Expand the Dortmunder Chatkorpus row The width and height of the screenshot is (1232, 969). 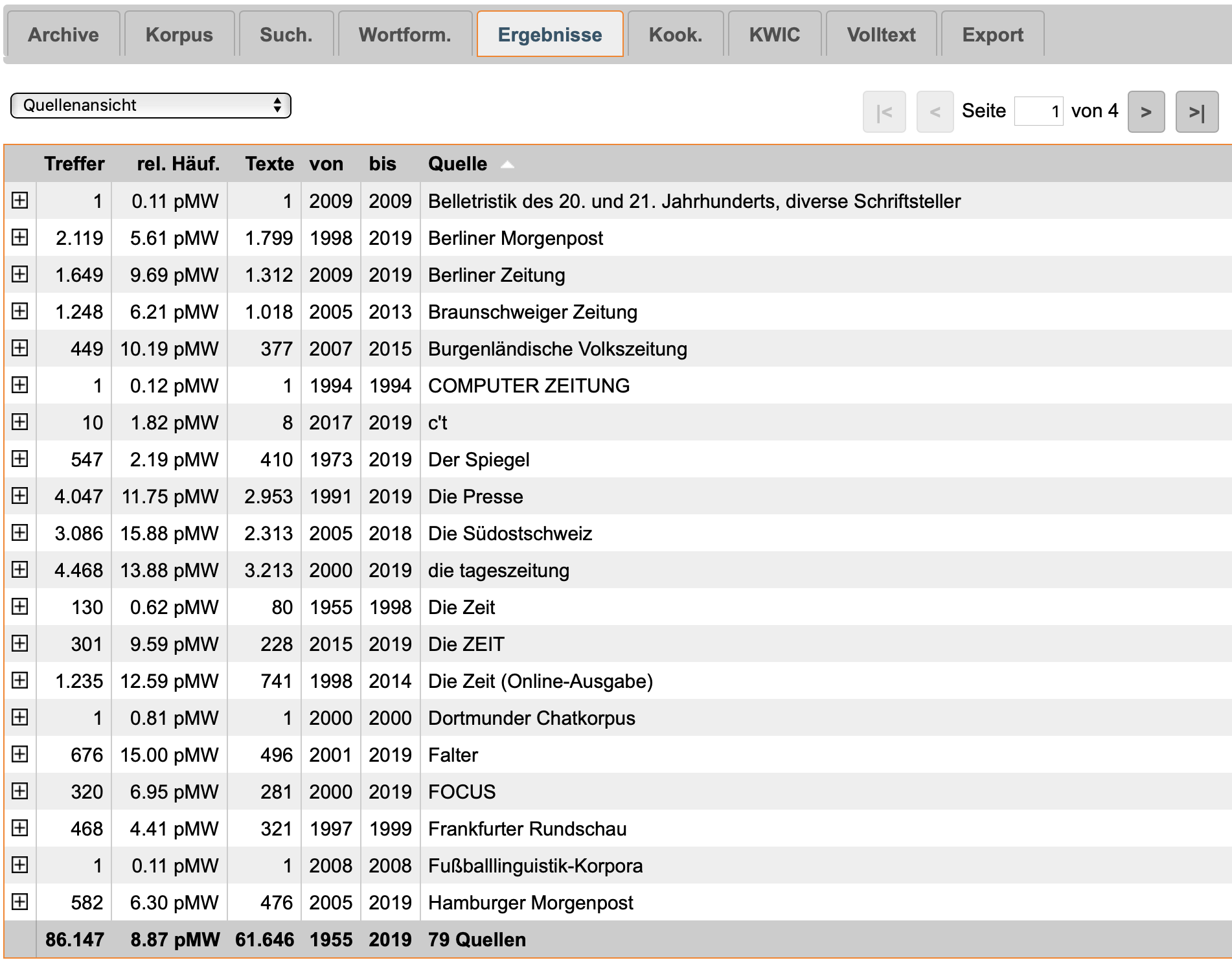[x=20, y=718]
